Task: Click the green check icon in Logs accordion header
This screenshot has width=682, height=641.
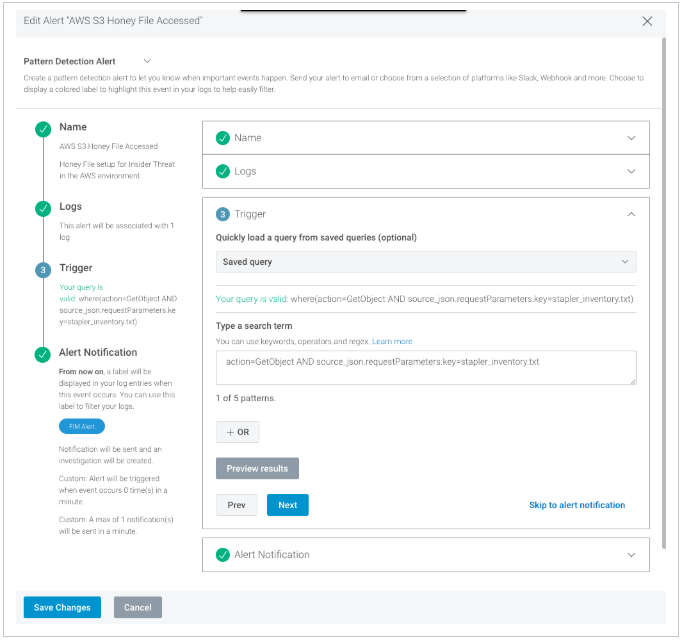Action: coord(222,172)
